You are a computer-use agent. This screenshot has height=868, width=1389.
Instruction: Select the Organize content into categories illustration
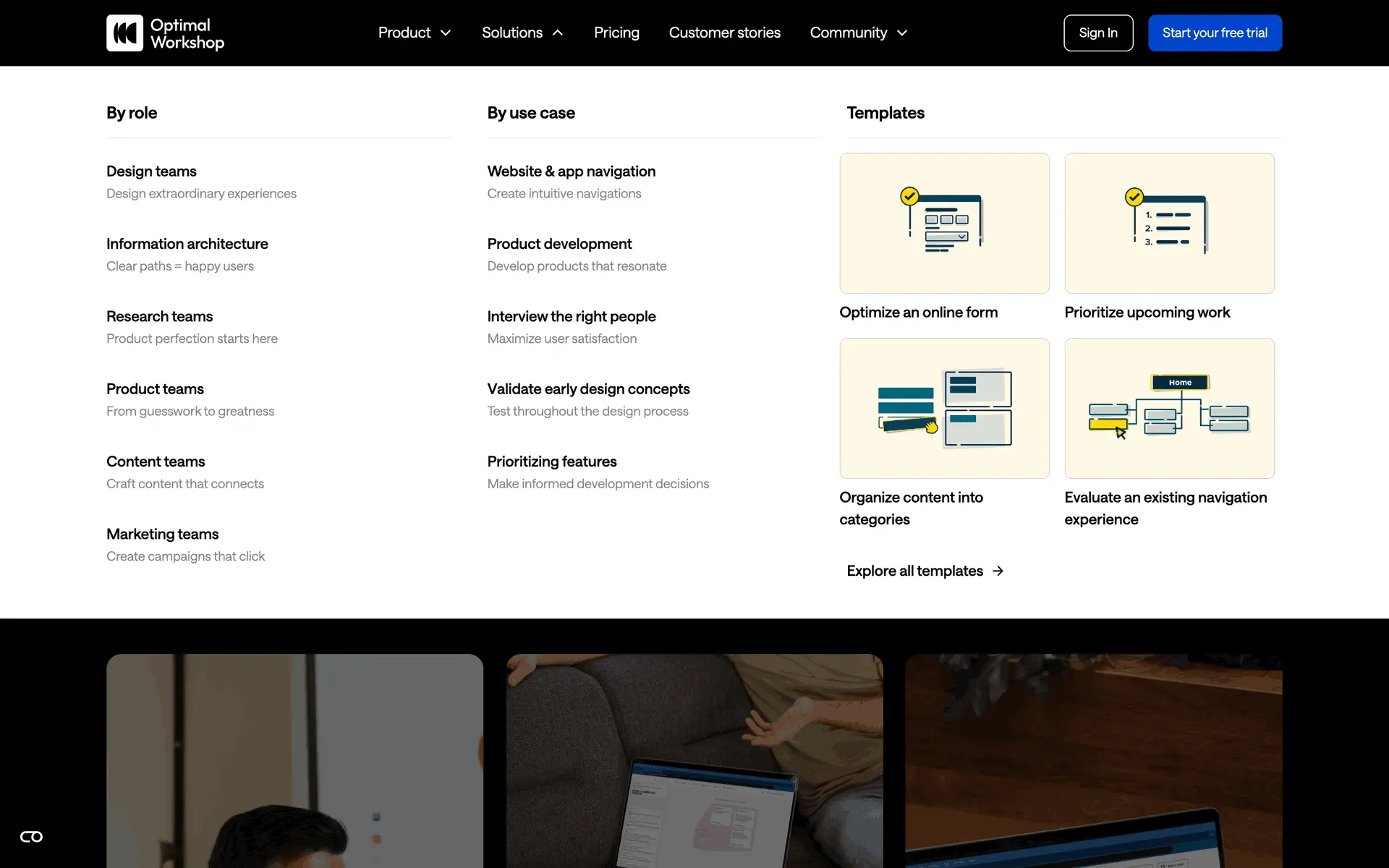tap(944, 408)
